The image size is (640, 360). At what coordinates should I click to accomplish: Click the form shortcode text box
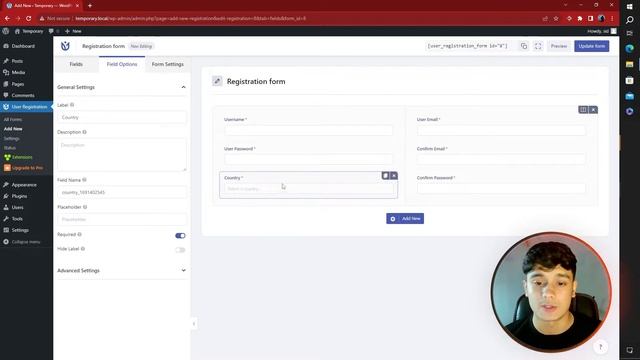click(467, 46)
